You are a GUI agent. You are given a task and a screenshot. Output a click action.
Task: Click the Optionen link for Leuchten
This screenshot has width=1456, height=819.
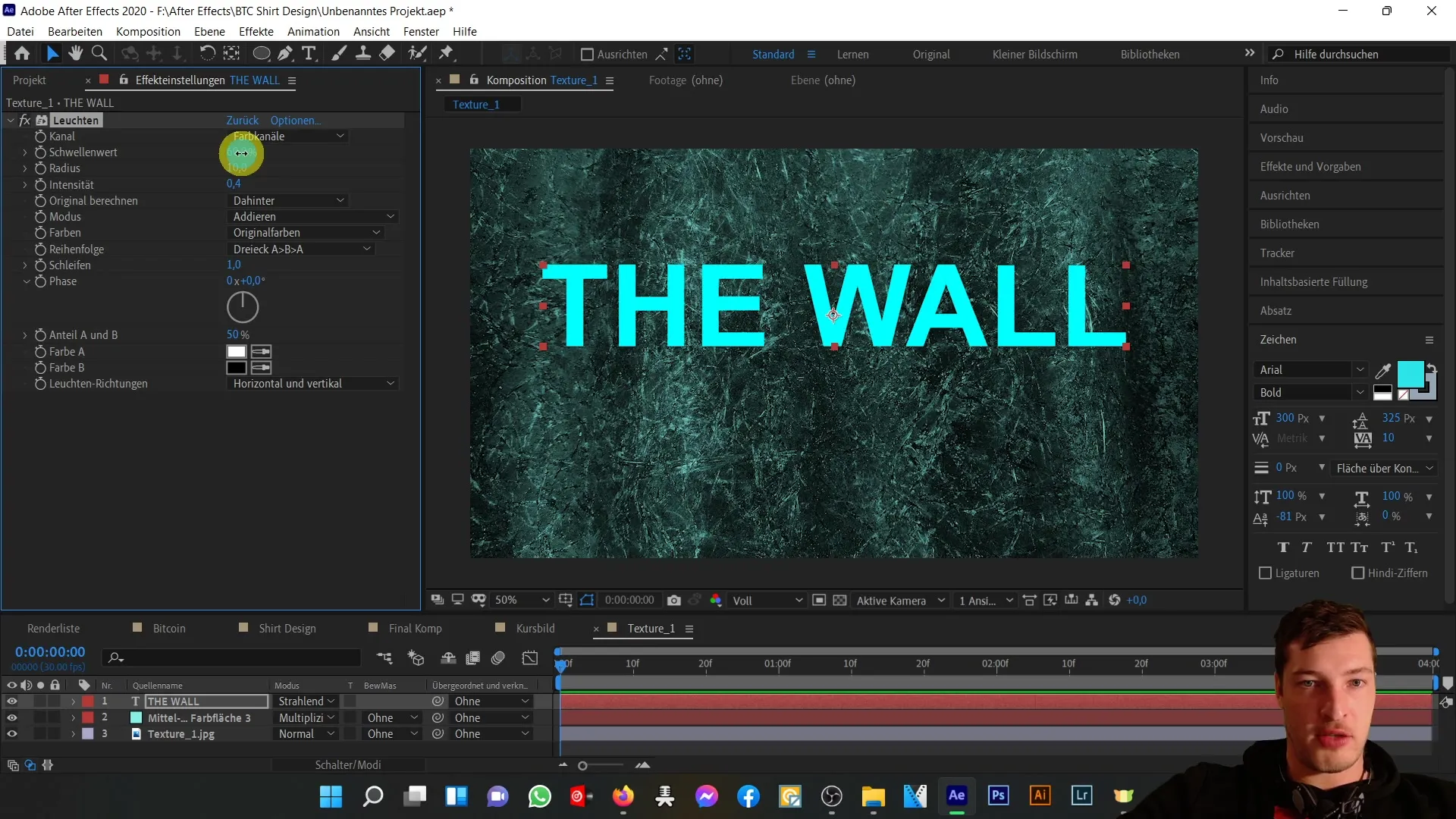coord(295,121)
